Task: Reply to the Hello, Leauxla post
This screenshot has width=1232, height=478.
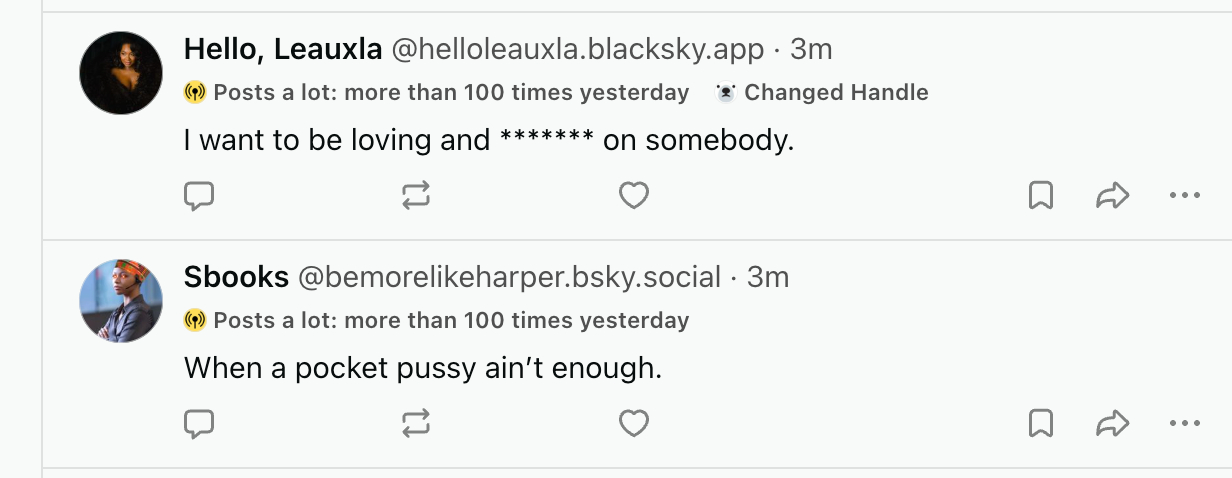Action: point(200,196)
